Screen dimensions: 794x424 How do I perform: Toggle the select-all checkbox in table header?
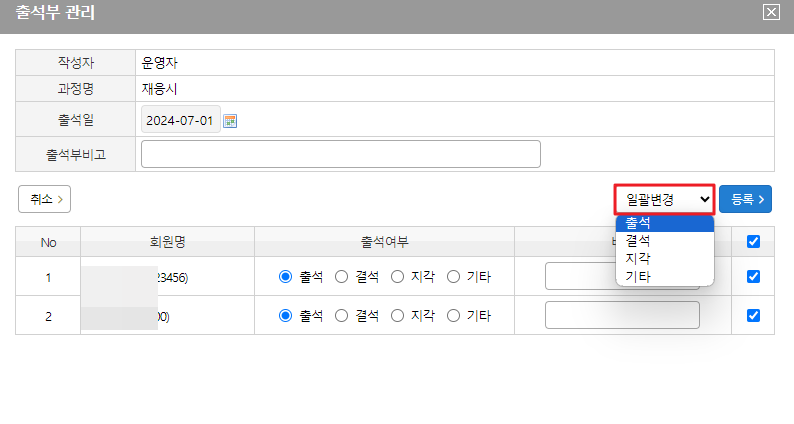click(754, 241)
